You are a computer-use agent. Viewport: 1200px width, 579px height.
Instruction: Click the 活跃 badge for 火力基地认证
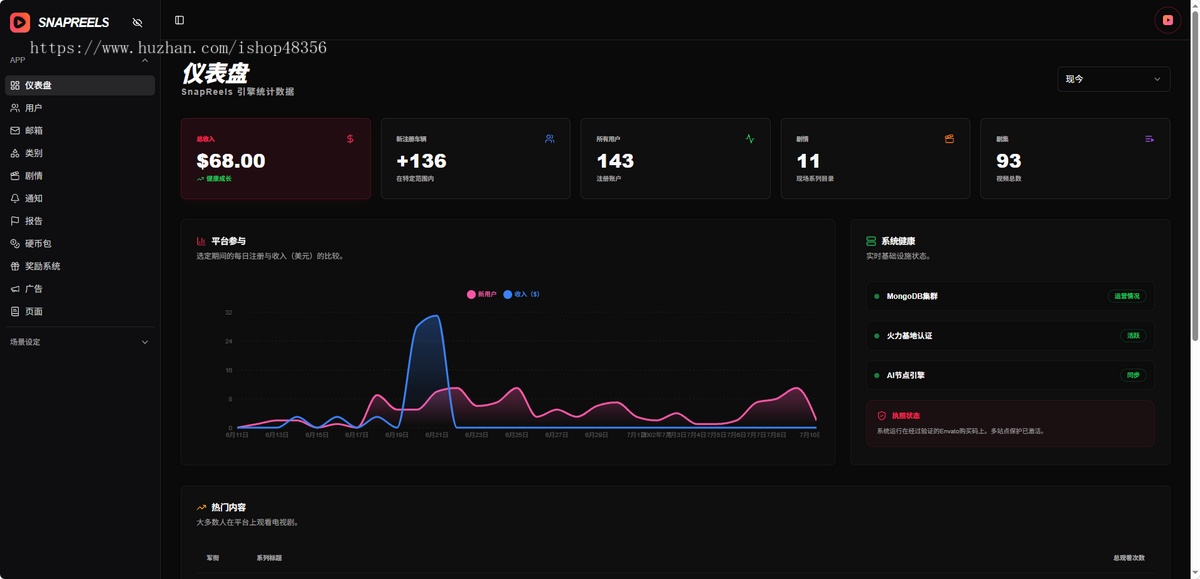tap(1133, 336)
